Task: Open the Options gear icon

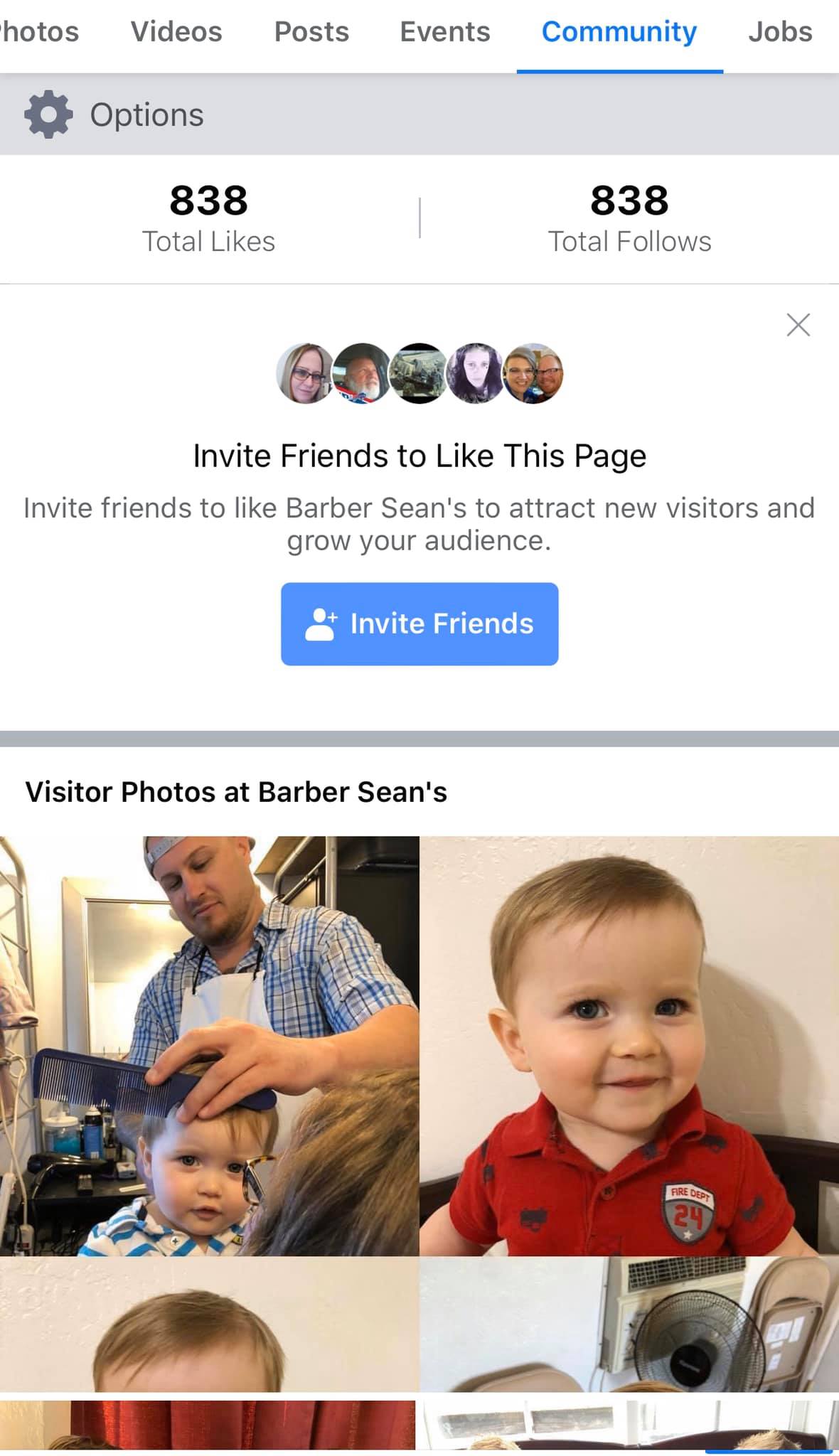Action: pyautogui.click(x=48, y=114)
